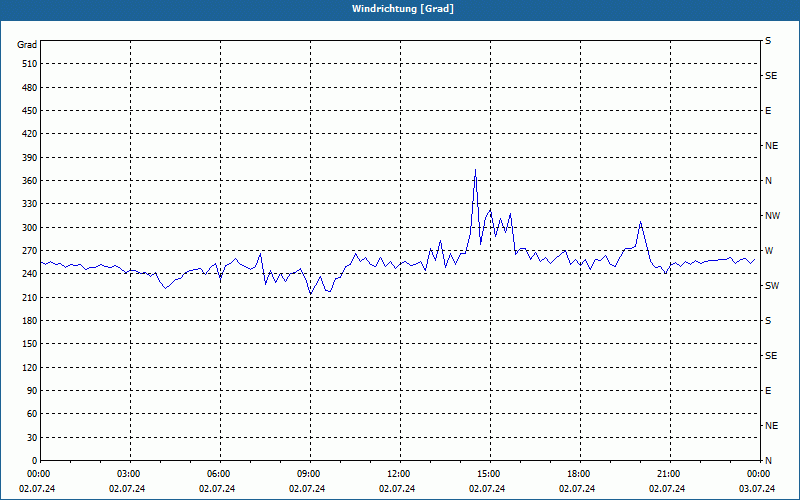Click the 300 y-axis value
The image size is (800, 500).
[x=30, y=228]
